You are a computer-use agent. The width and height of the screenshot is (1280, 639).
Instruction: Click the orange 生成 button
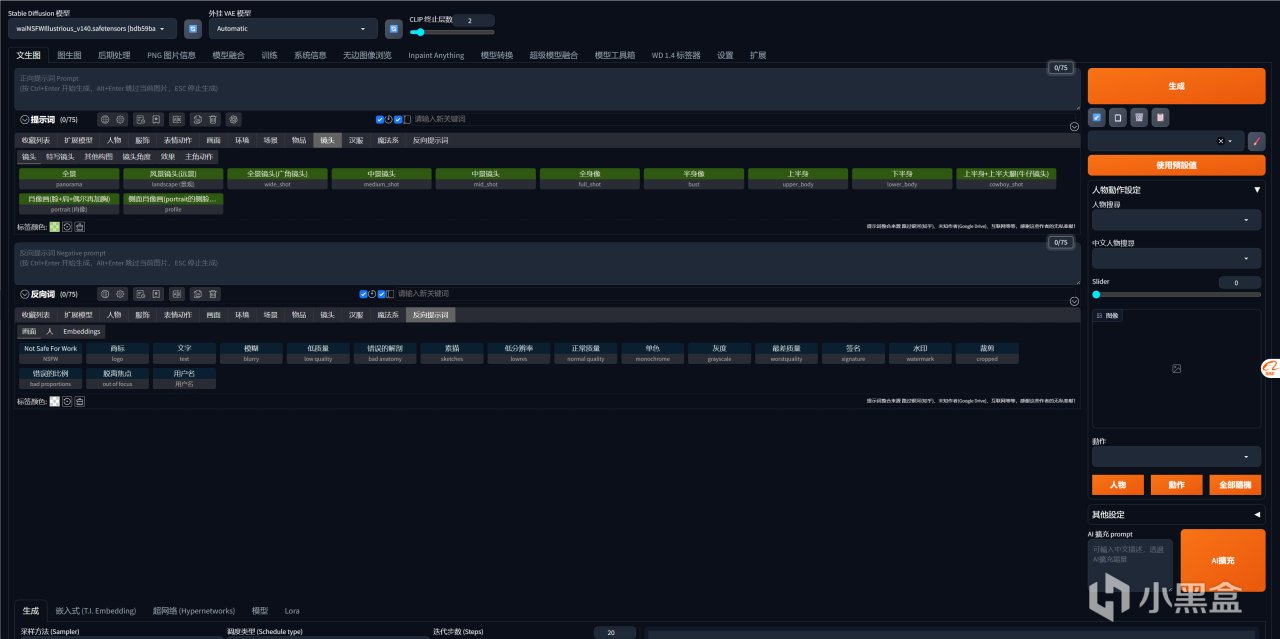(1176, 86)
